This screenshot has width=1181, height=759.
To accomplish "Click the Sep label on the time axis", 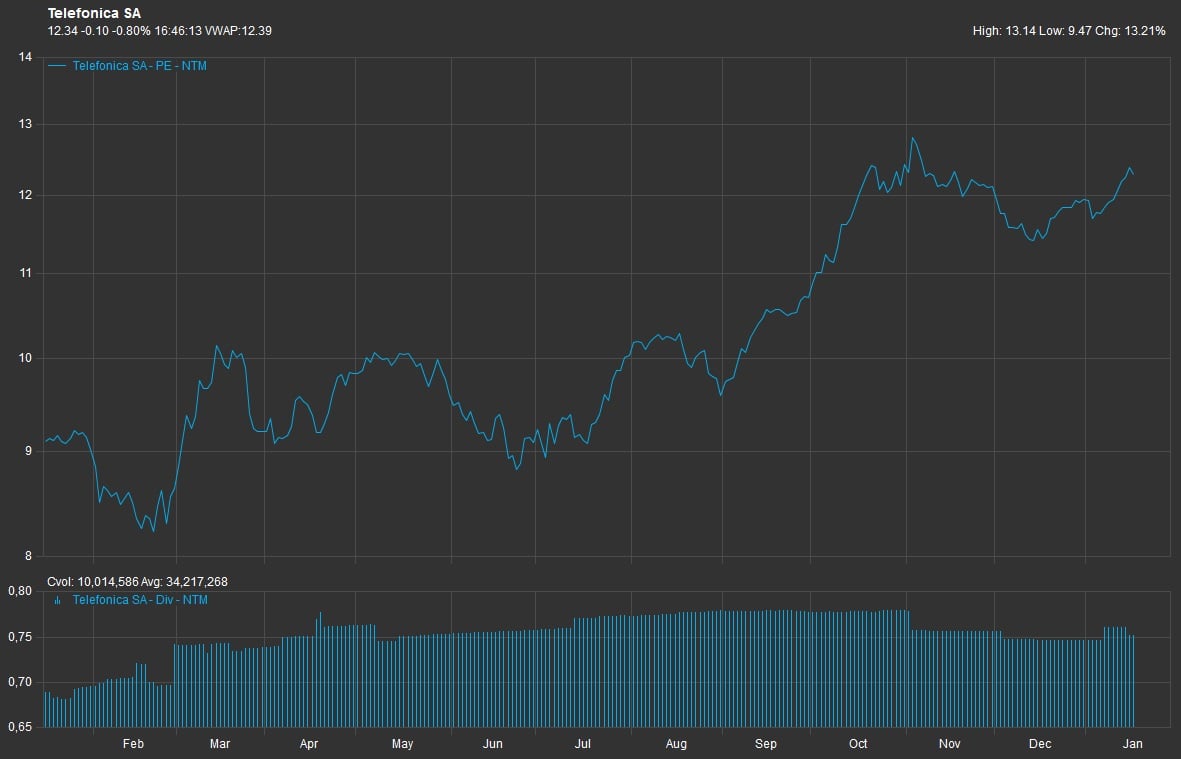I will [x=765, y=744].
